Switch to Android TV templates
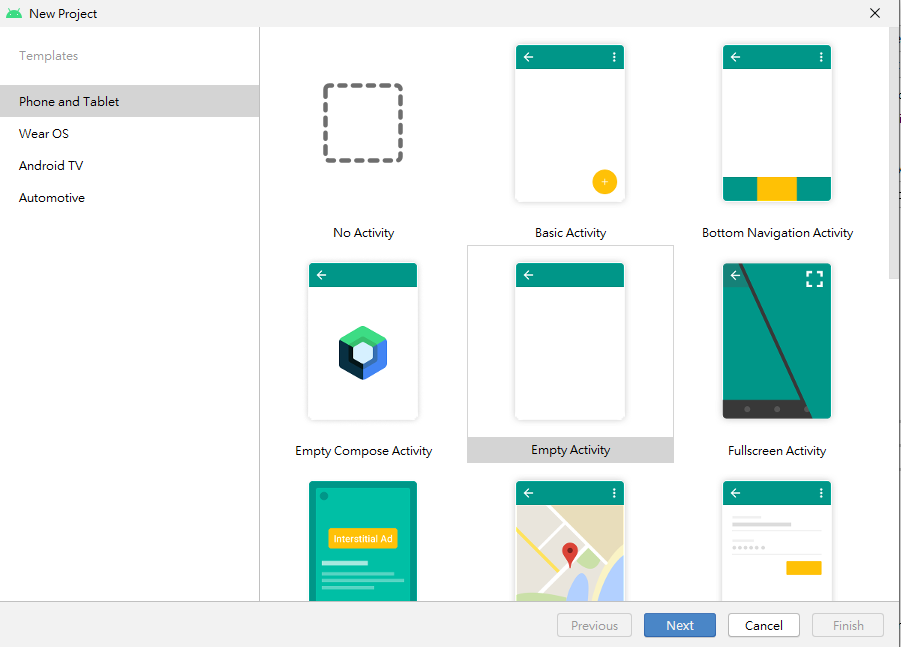 (129, 165)
